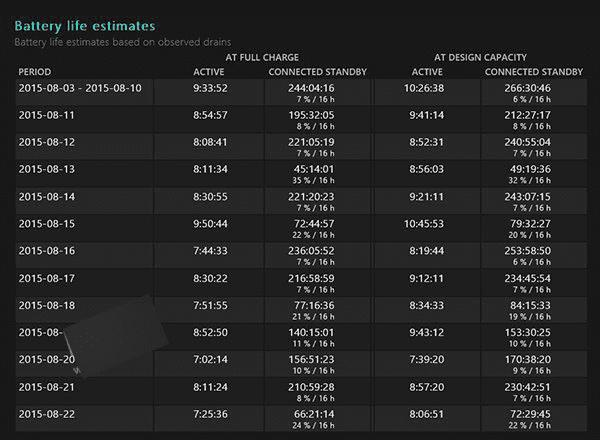
Task: Select the 2015-08-18 date row
Action: [x=47, y=304]
